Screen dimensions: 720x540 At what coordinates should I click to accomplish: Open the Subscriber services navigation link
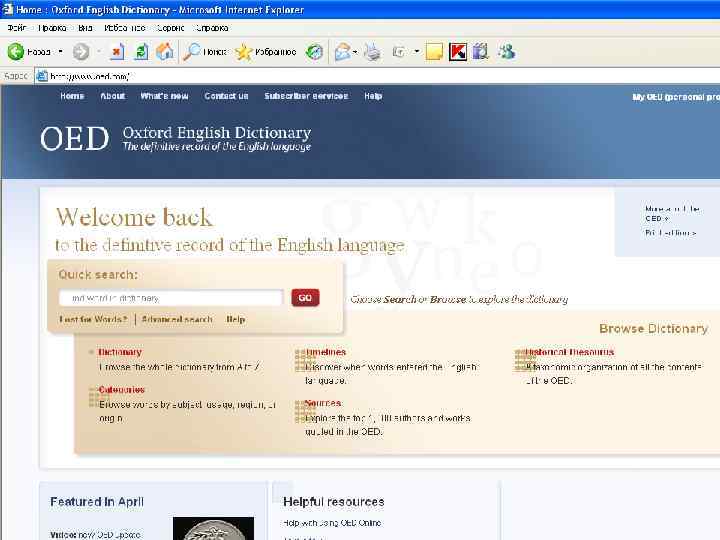pyautogui.click(x=306, y=96)
